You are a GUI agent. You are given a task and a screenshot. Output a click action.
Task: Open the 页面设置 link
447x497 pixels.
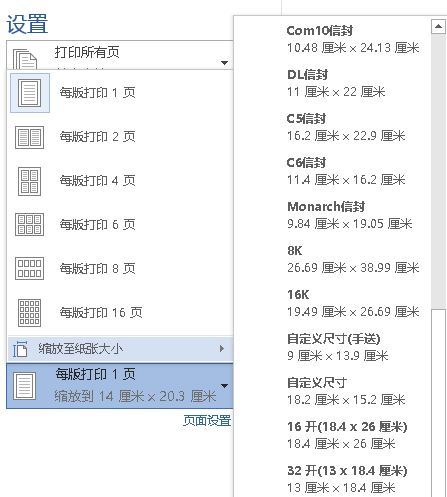(x=207, y=421)
